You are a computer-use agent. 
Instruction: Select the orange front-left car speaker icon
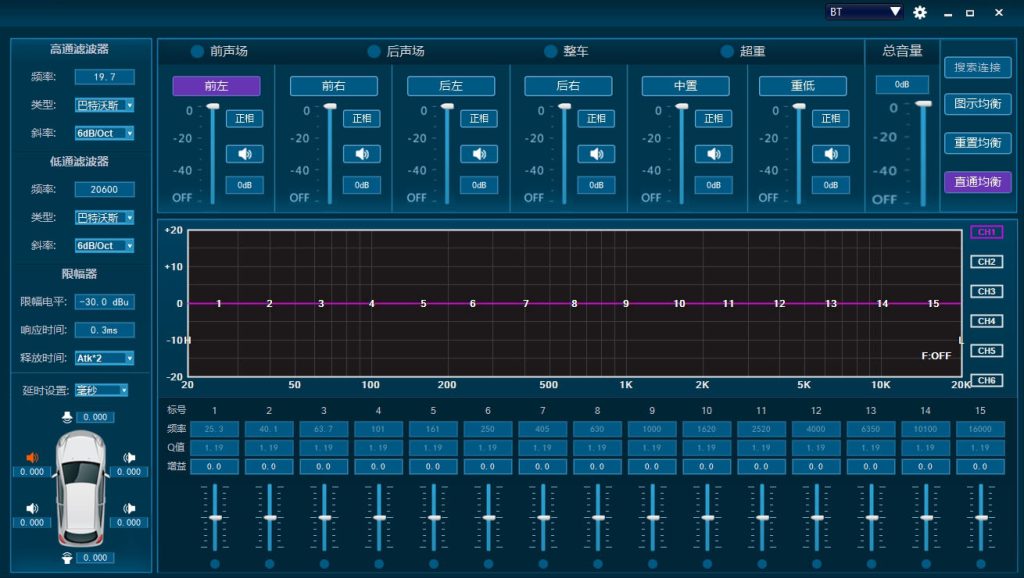[x=32, y=457]
